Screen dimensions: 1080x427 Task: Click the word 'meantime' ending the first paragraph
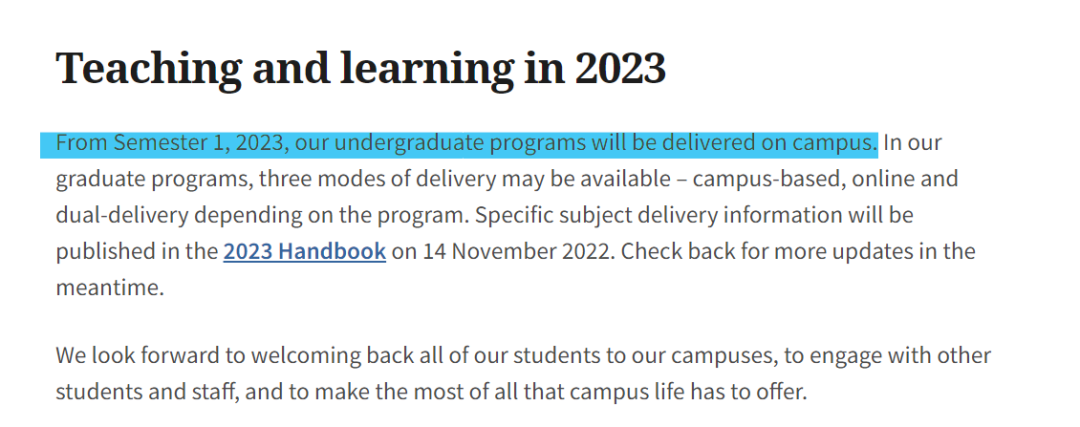click(x=108, y=287)
